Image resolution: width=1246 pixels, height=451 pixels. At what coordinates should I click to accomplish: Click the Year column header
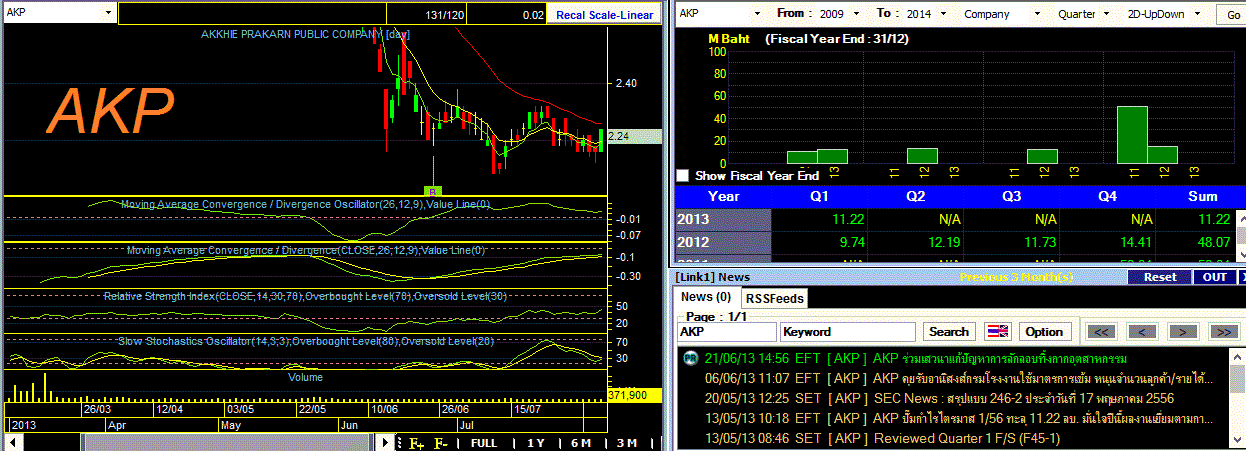tap(723, 196)
